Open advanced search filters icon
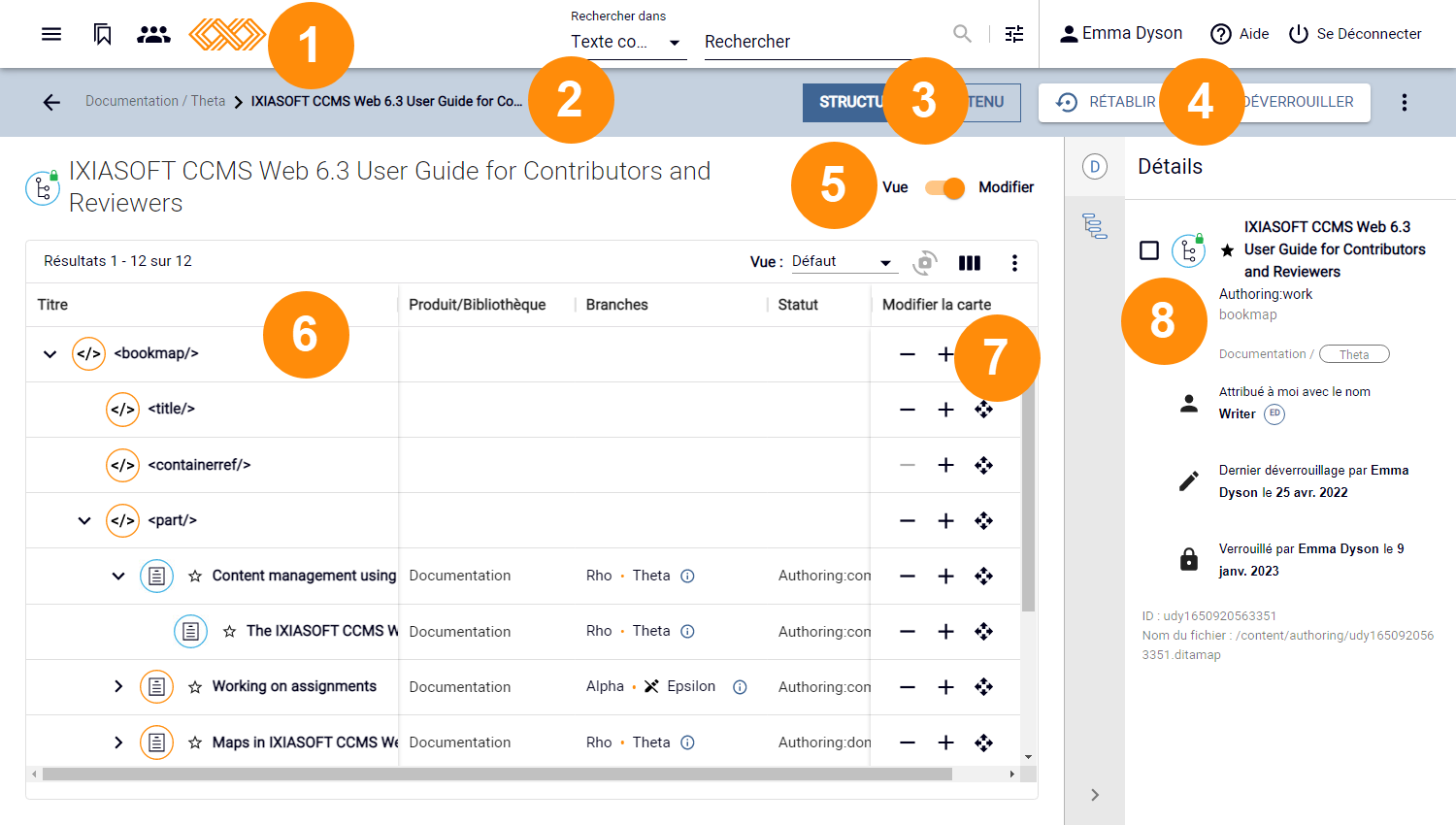Viewport: 1456px width, 825px height. click(1014, 34)
